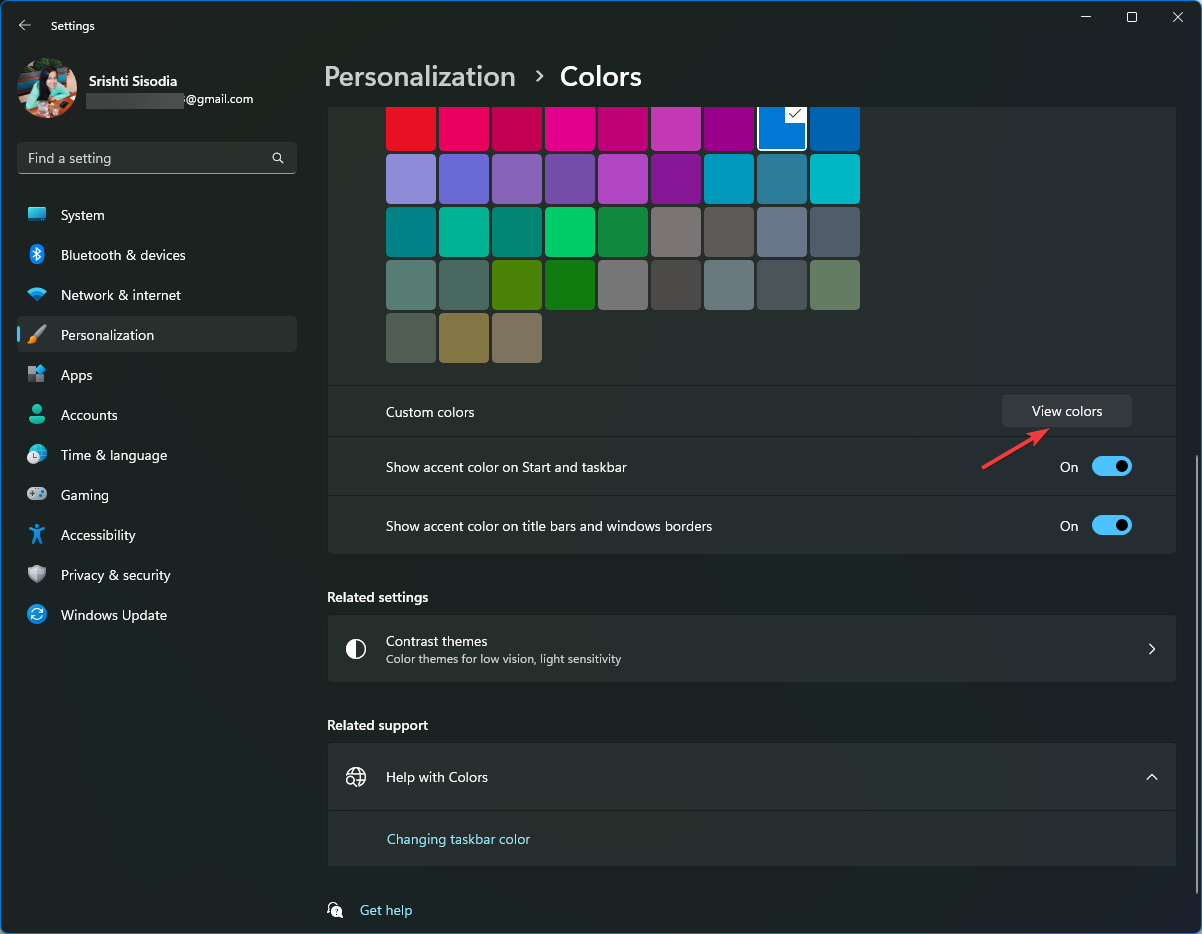The height and width of the screenshot is (934, 1202).
Task: Click the Time & language globe icon
Action: tap(37, 455)
